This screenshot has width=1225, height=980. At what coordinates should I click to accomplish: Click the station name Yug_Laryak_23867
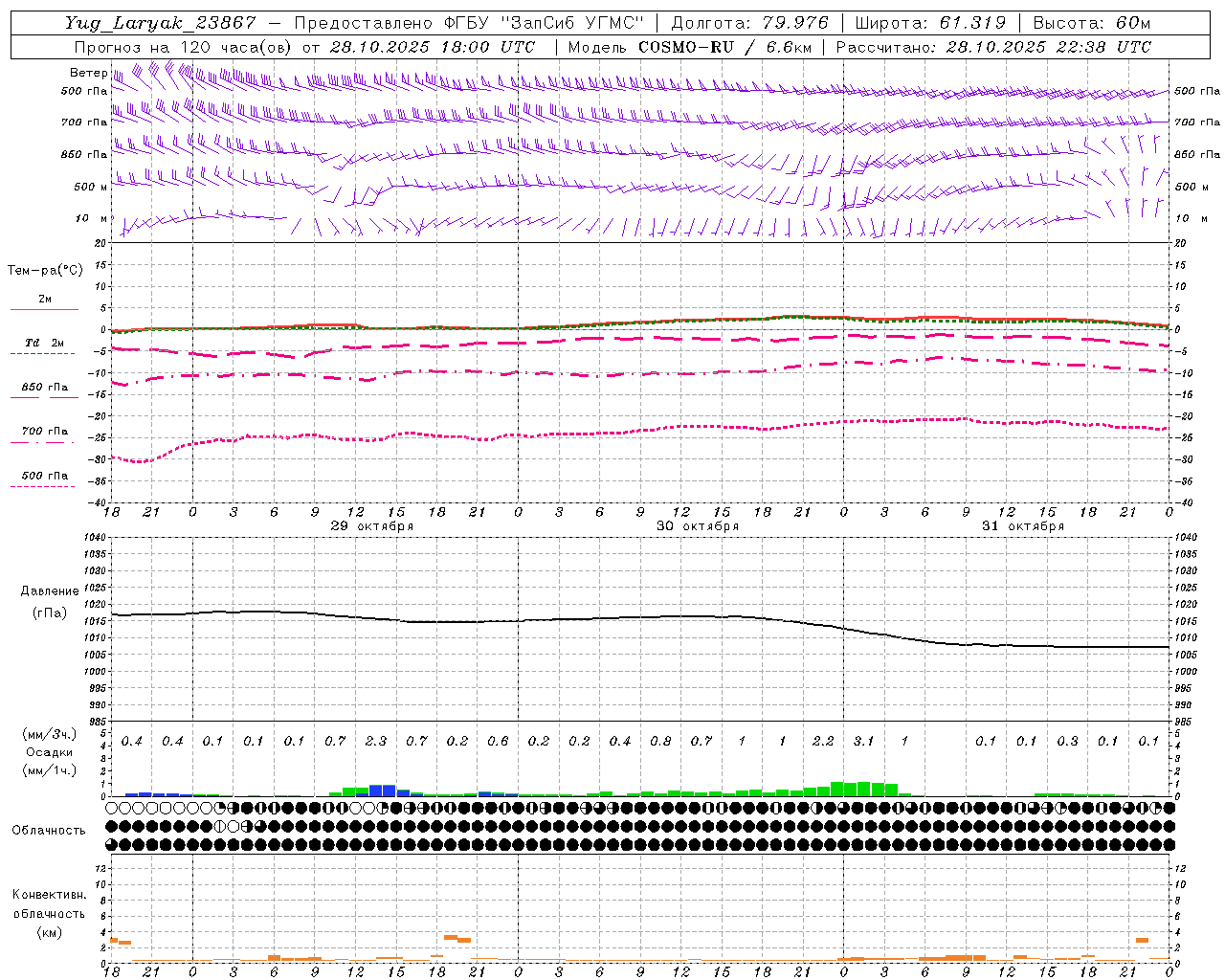tap(161, 23)
